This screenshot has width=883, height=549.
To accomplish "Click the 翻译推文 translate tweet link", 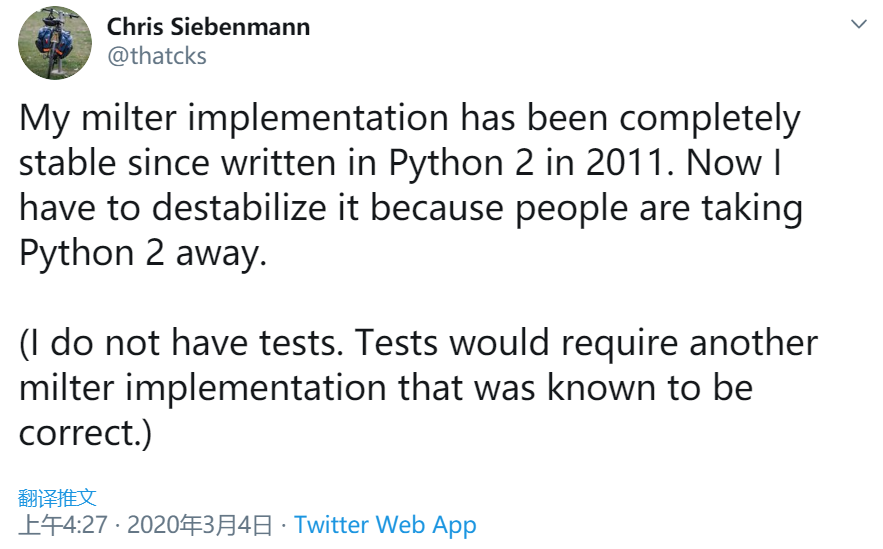I will tap(58, 497).
